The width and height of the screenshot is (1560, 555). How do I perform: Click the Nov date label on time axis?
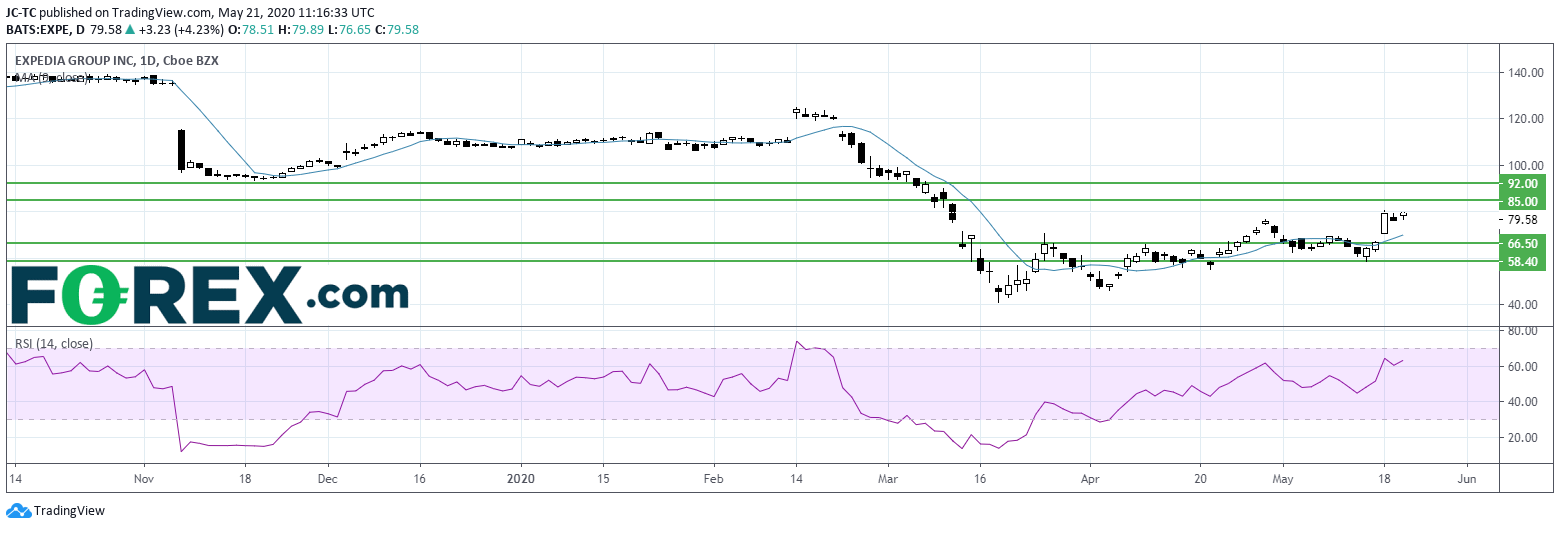click(143, 479)
